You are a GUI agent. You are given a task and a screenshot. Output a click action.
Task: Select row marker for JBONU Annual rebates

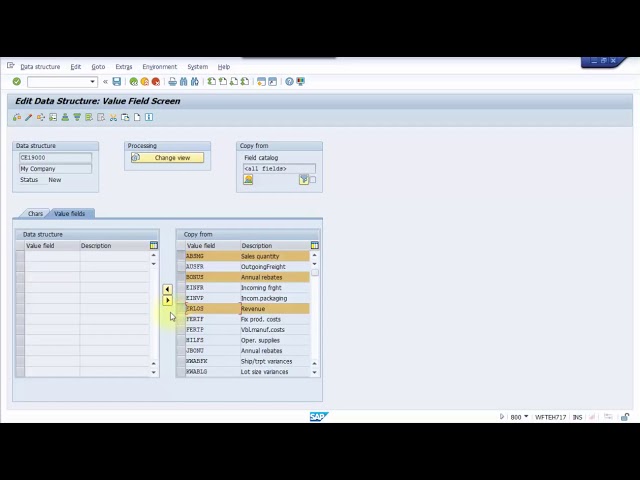[x=181, y=351]
